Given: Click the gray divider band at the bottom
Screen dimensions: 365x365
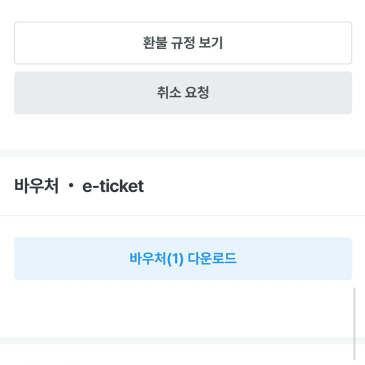Looking at the screenshot, I should click(182, 340).
